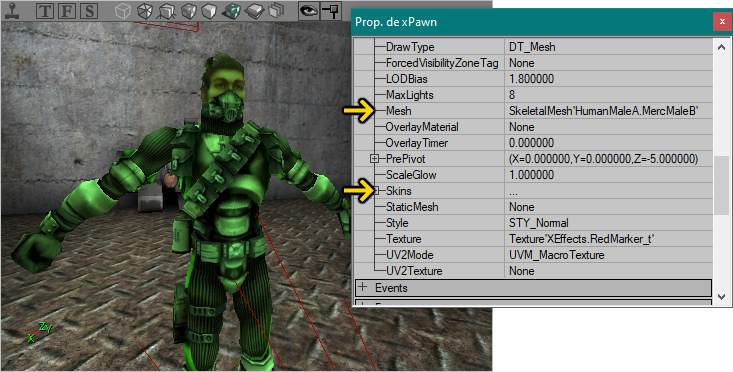Select the LODBias property name
This screenshot has height=372, width=733.
(406, 79)
